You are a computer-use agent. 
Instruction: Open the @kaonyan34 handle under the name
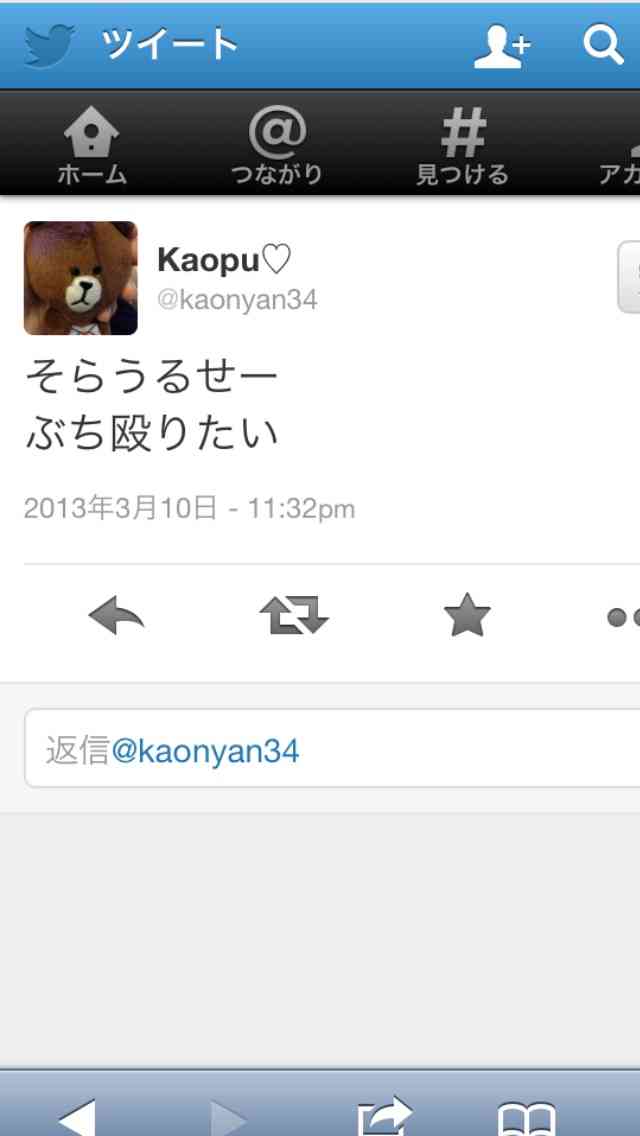pos(237,299)
